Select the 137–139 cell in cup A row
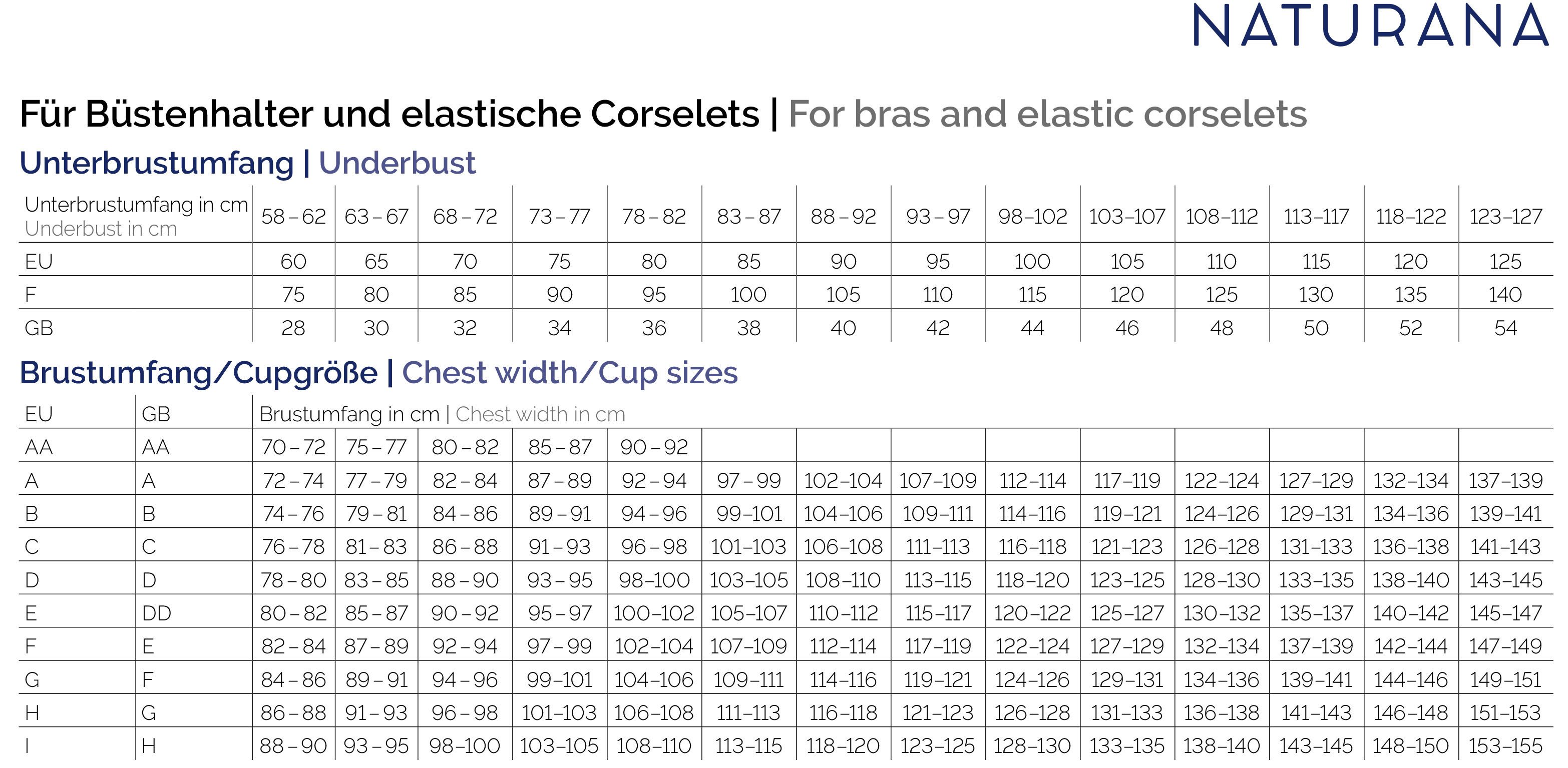This screenshot has height=768, width=1568. click(x=1505, y=481)
